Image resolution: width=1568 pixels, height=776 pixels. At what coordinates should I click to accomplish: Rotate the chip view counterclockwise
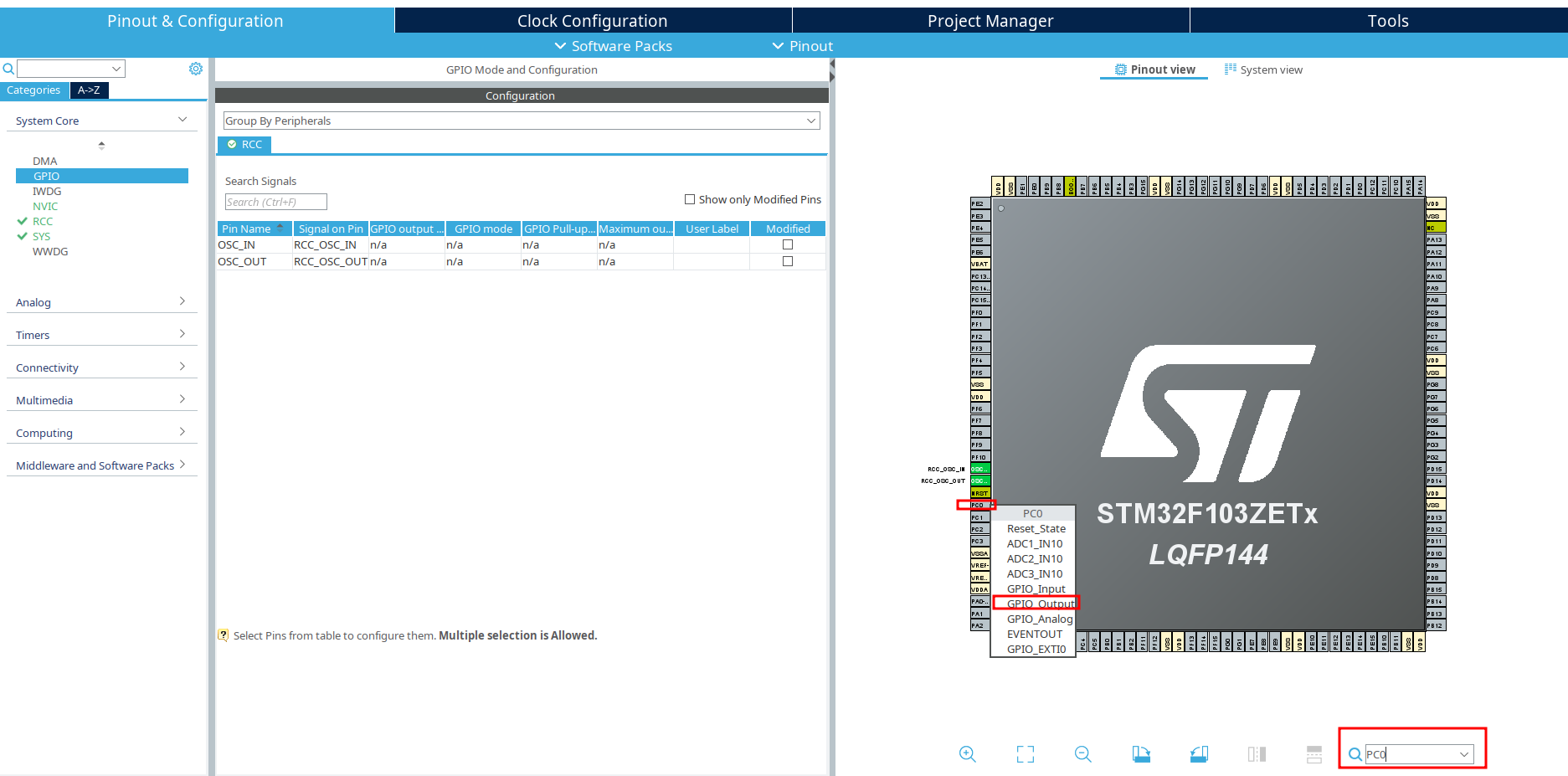point(1199,753)
